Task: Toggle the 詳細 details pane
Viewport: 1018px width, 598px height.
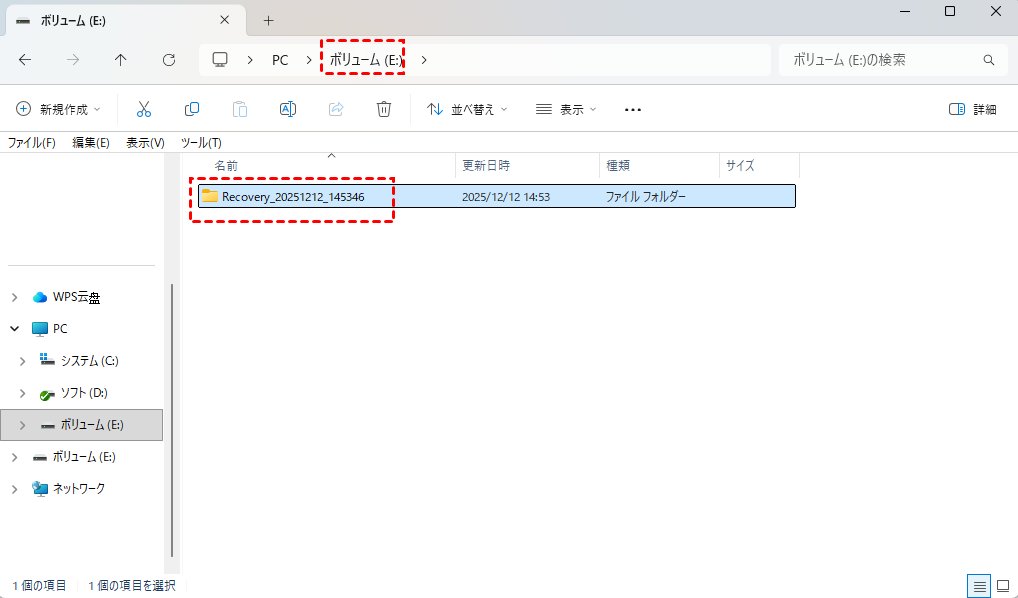Action: point(972,109)
